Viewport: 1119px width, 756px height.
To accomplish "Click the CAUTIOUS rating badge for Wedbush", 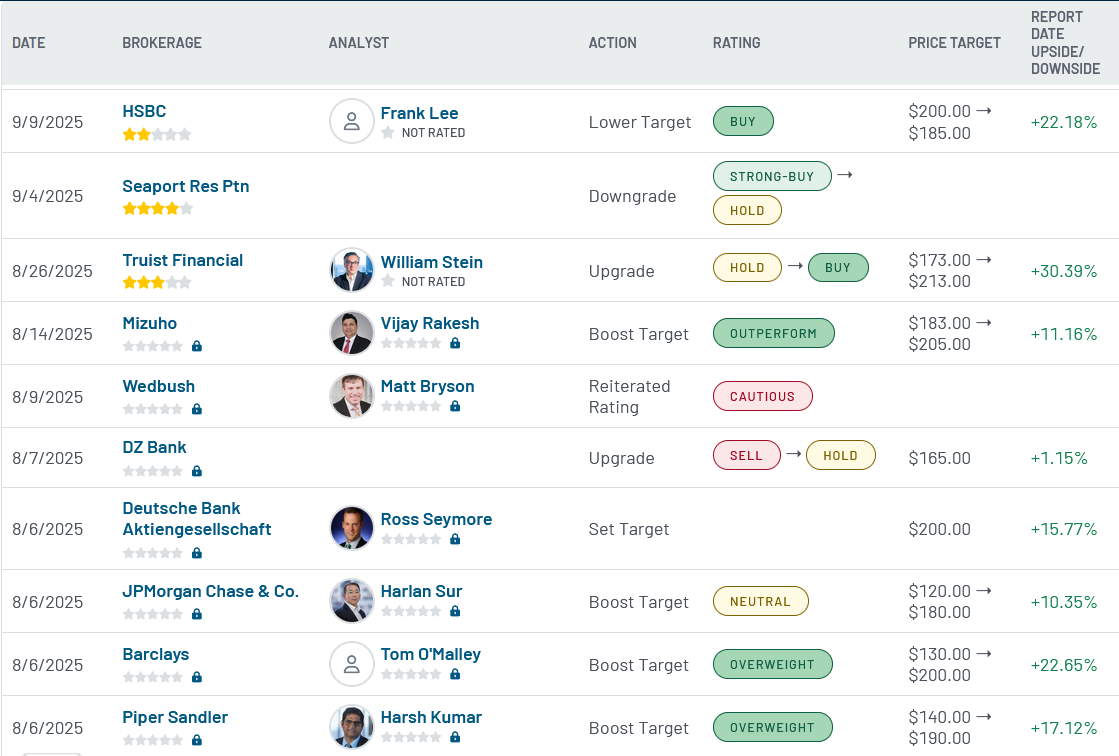I will (x=762, y=396).
